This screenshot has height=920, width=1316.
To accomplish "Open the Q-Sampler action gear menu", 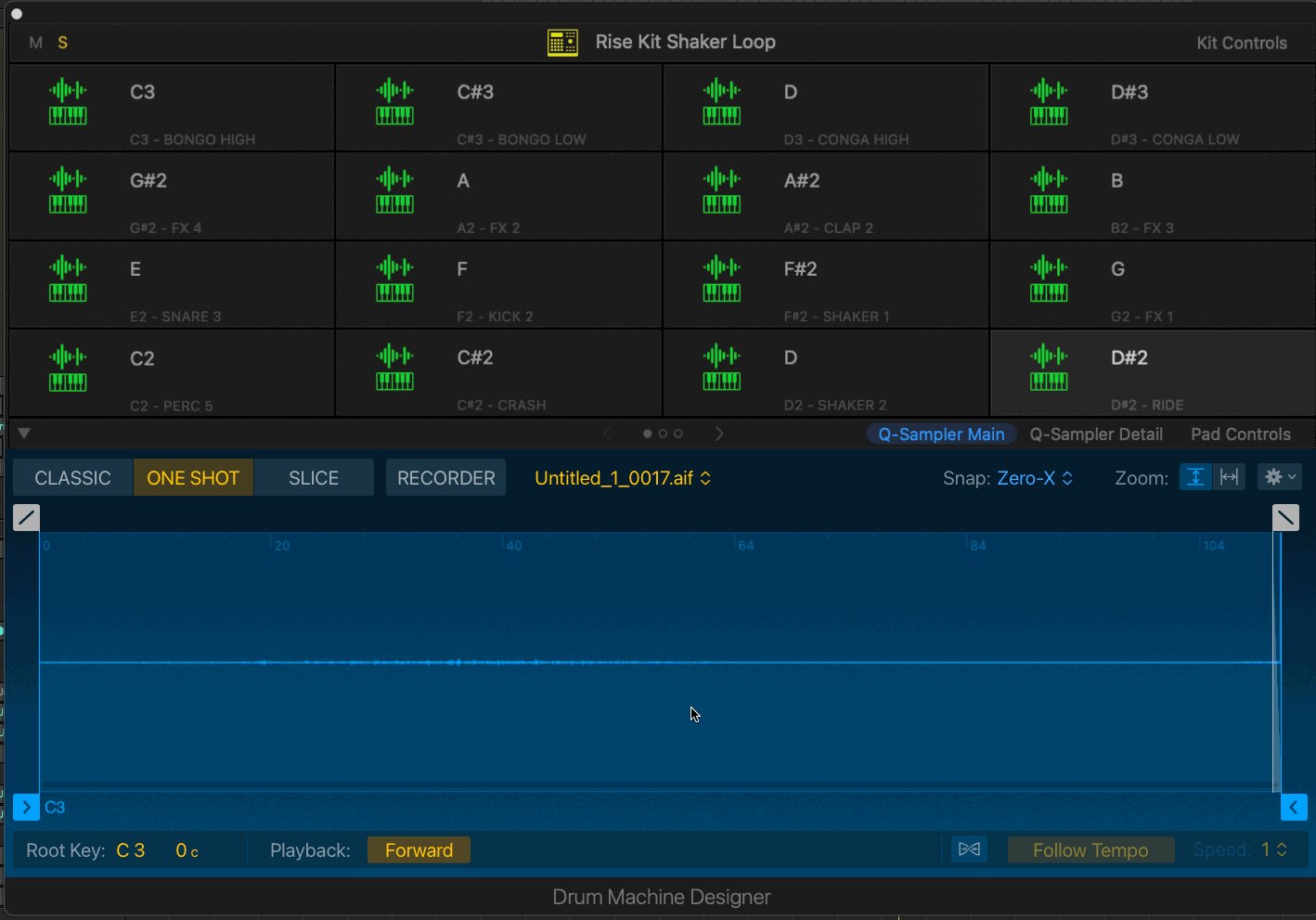I will 1279,476.
